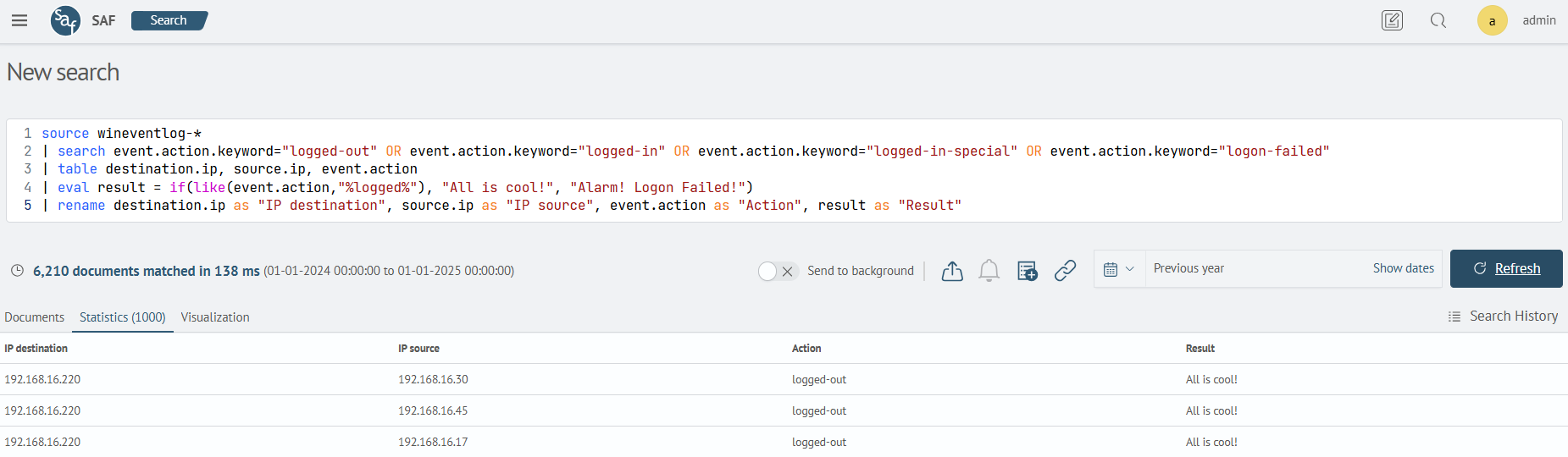Click the Refresh button
Screen dimensions: 1568x457
[1506, 268]
